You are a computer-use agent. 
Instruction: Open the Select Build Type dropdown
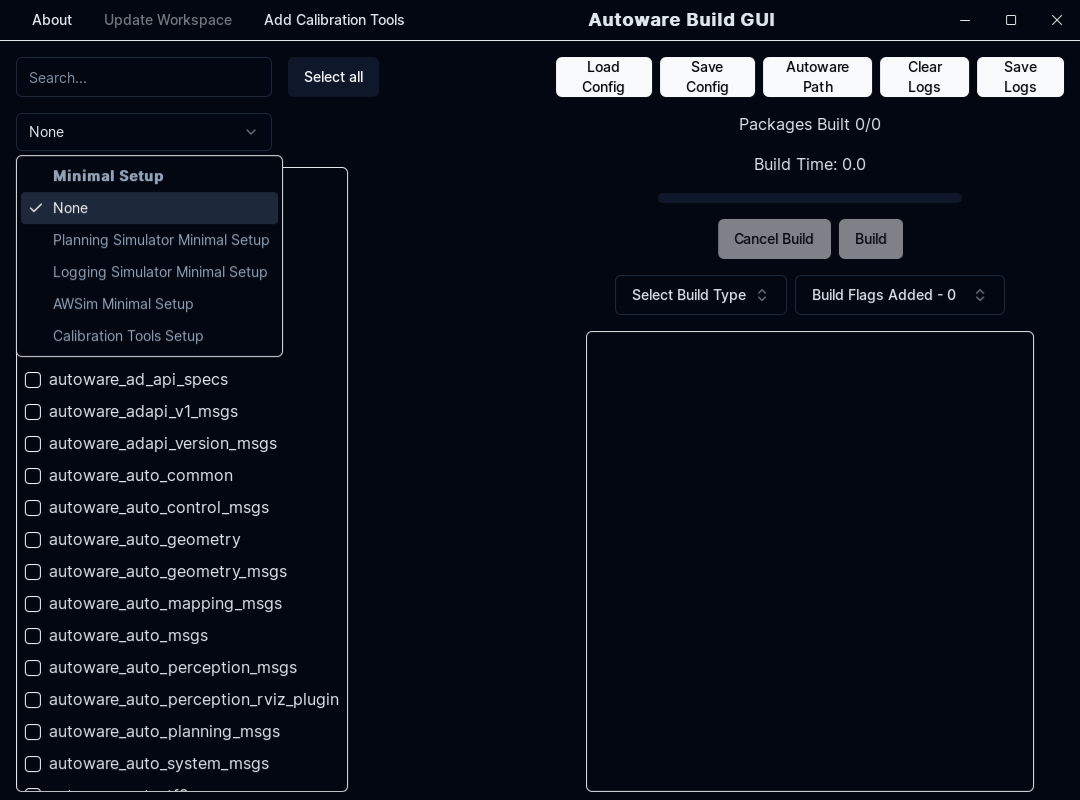(700, 295)
